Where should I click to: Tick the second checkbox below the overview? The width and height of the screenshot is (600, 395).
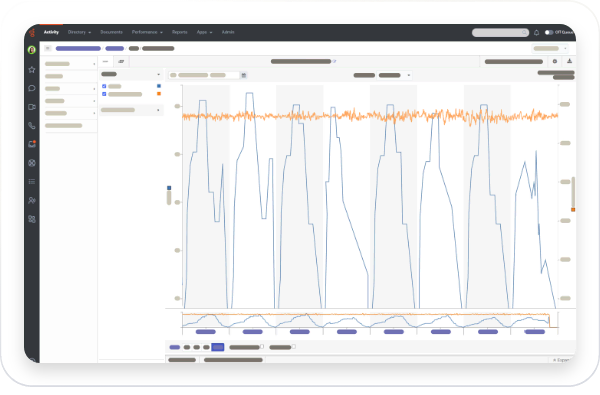pyautogui.click(x=293, y=346)
